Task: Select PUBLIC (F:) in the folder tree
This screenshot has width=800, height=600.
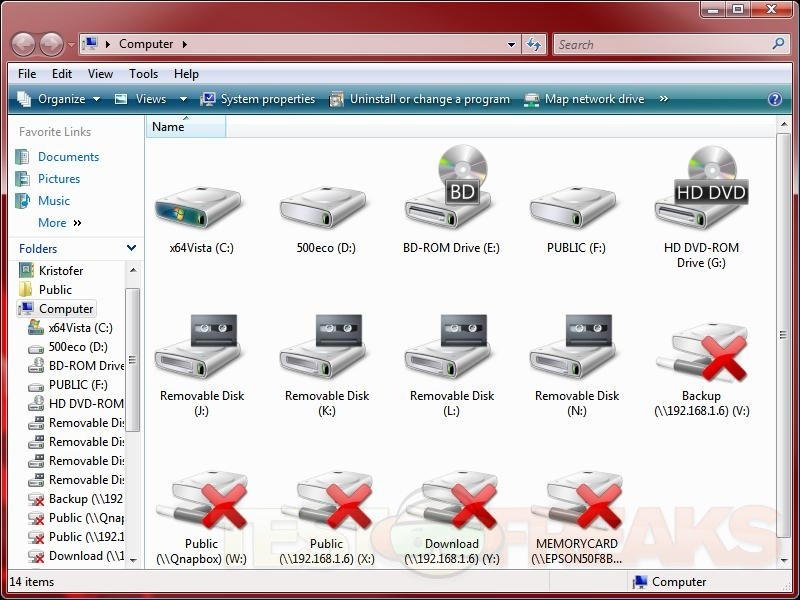Action: pos(78,385)
